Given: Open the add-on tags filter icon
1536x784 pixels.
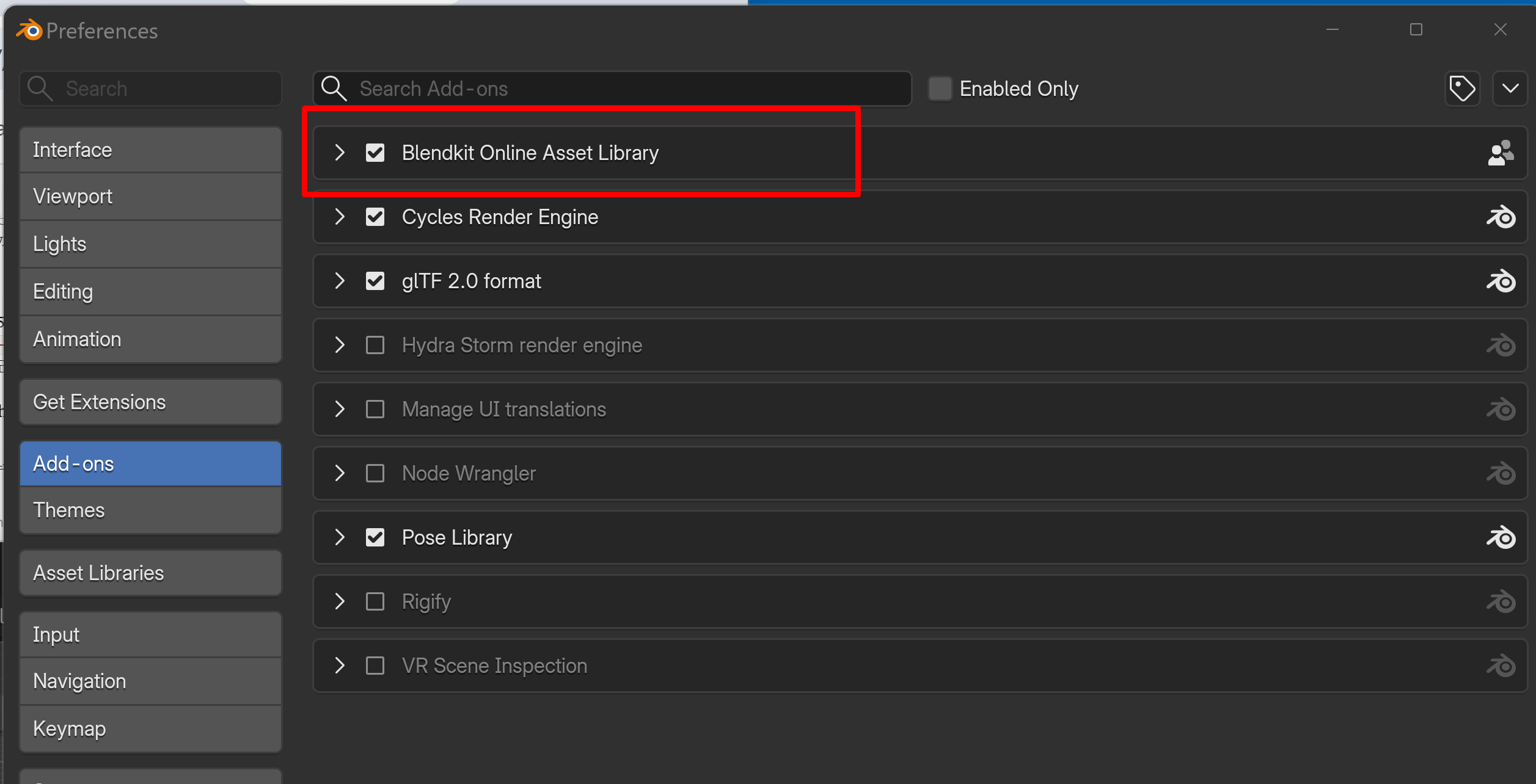Looking at the screenshot, I should click(1462, 89).
